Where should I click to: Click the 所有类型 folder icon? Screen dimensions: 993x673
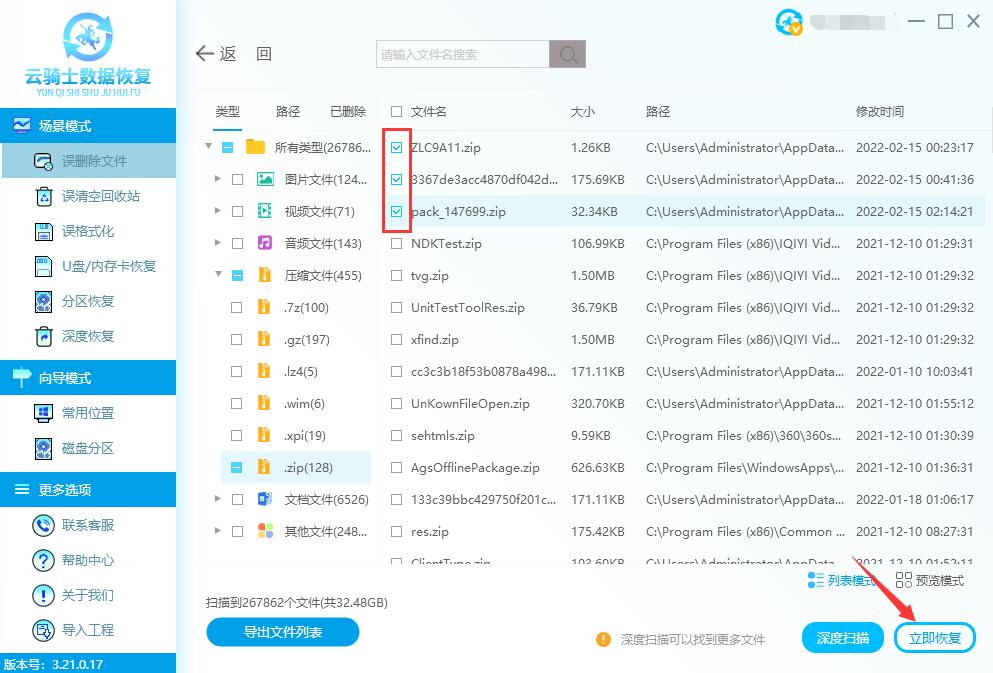(255, 148)
